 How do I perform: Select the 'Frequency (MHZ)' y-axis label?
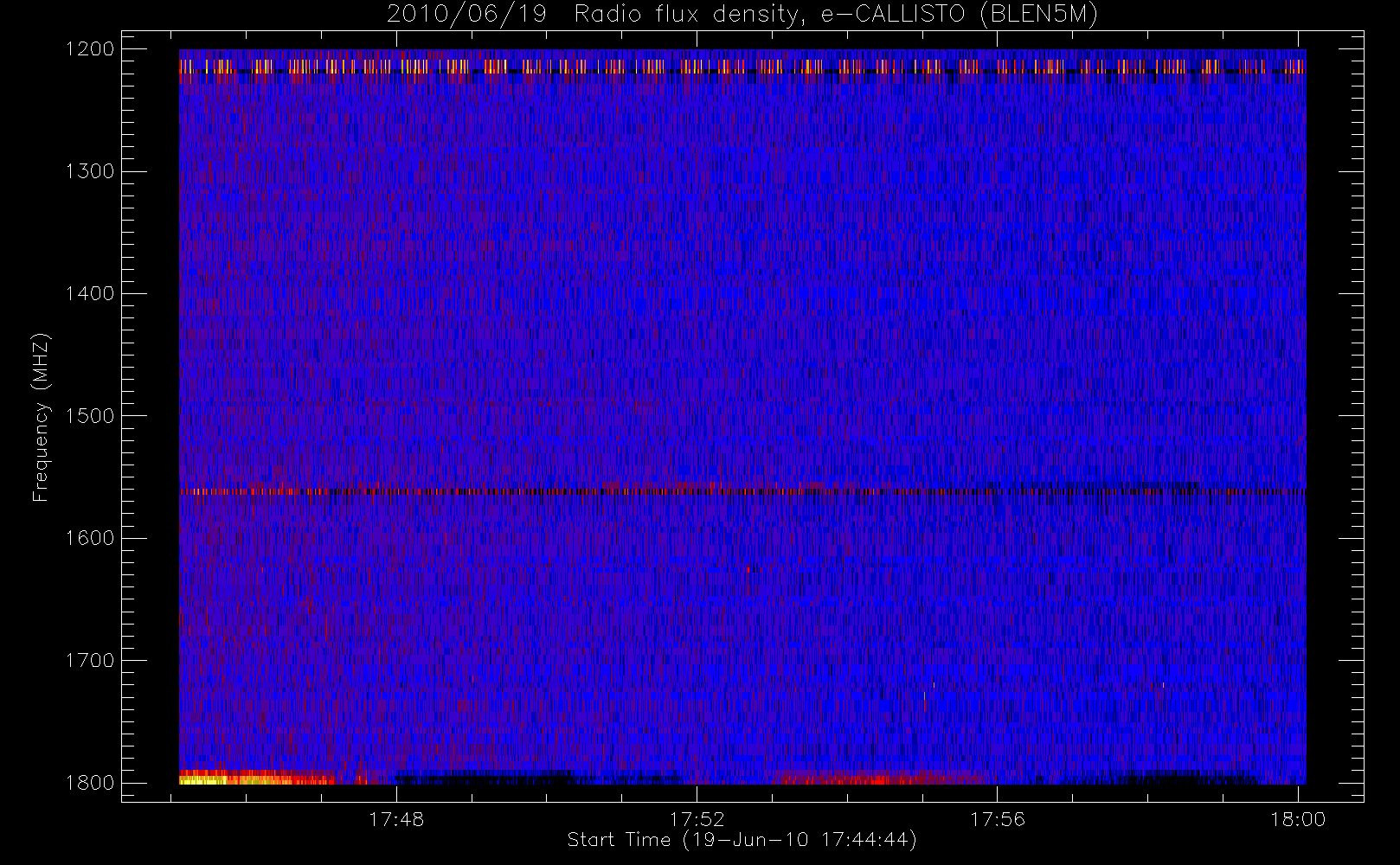coord(41,418)
